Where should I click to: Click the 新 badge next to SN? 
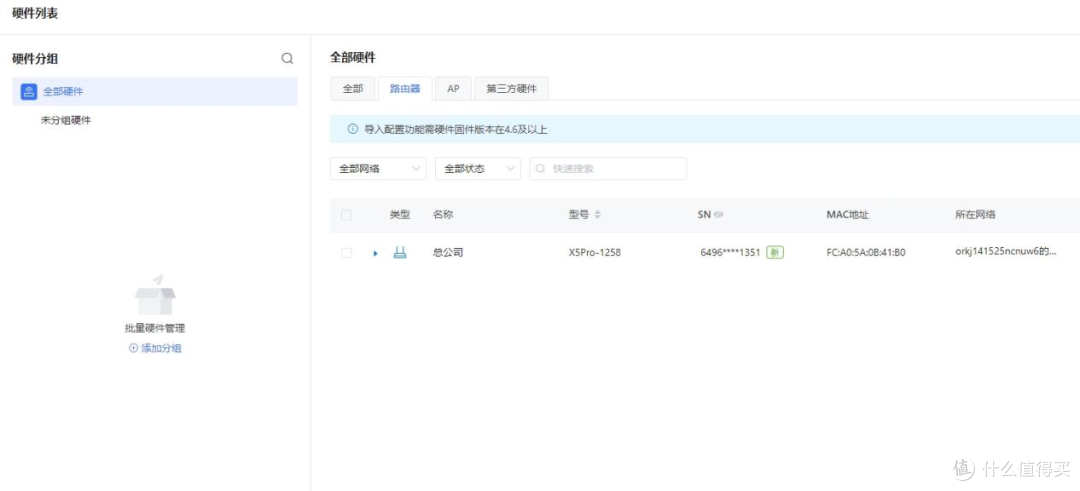(776, 253)
